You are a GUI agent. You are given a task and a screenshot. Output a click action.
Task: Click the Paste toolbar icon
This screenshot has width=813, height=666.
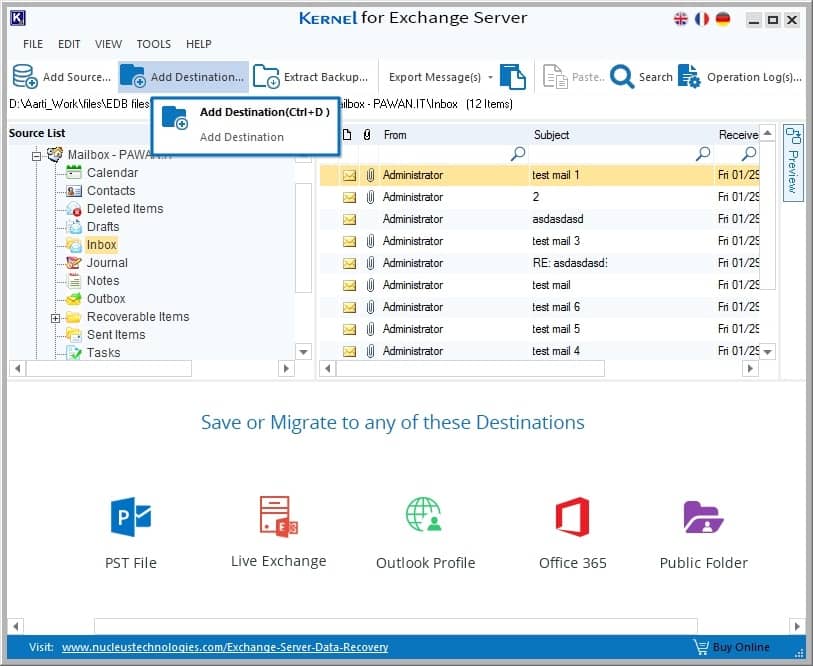[555, 77]
